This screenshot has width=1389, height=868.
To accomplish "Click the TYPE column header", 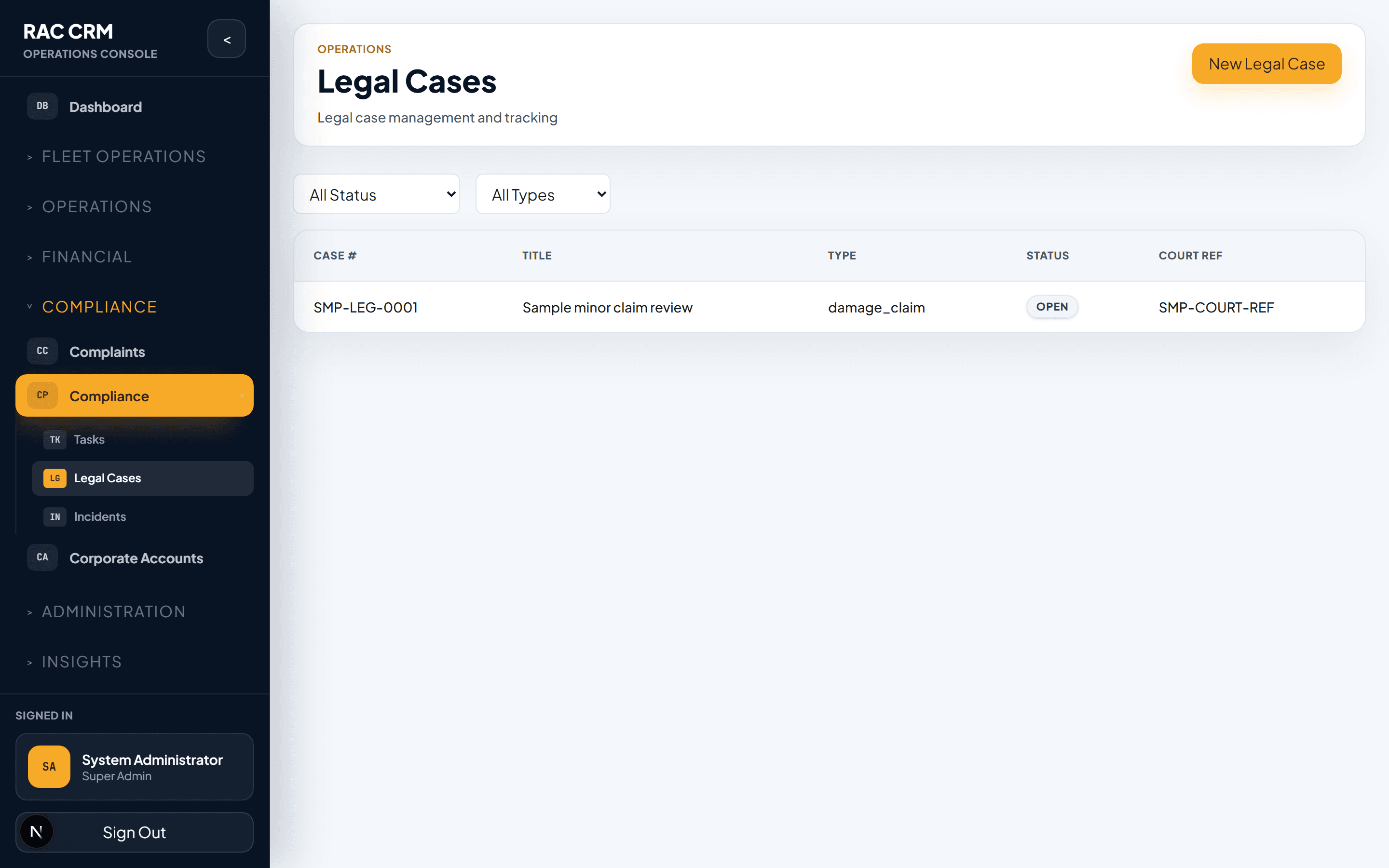I will click(x=842, y=256).
